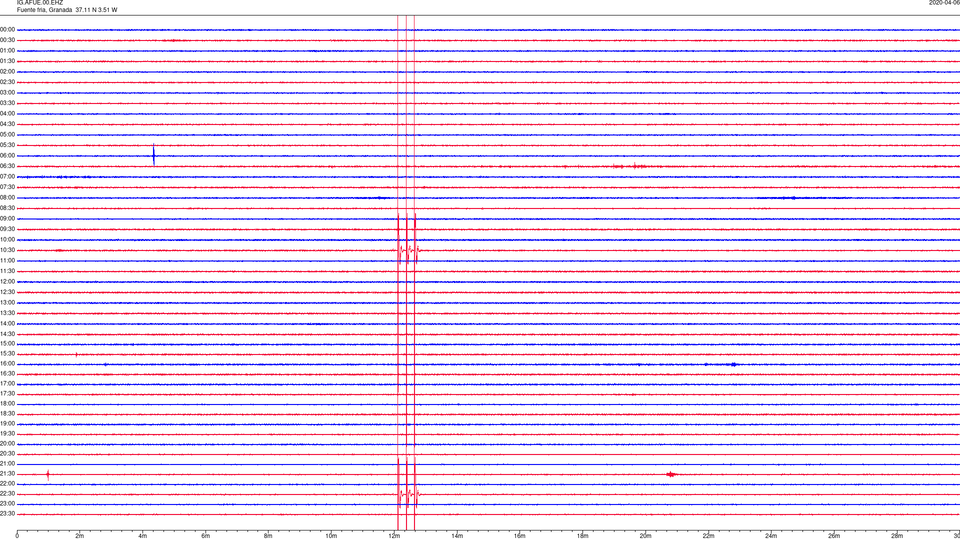Click the calibration pulses on the 22:30 trace
Viewport: 960px width, 540px height.
point(408,494)
